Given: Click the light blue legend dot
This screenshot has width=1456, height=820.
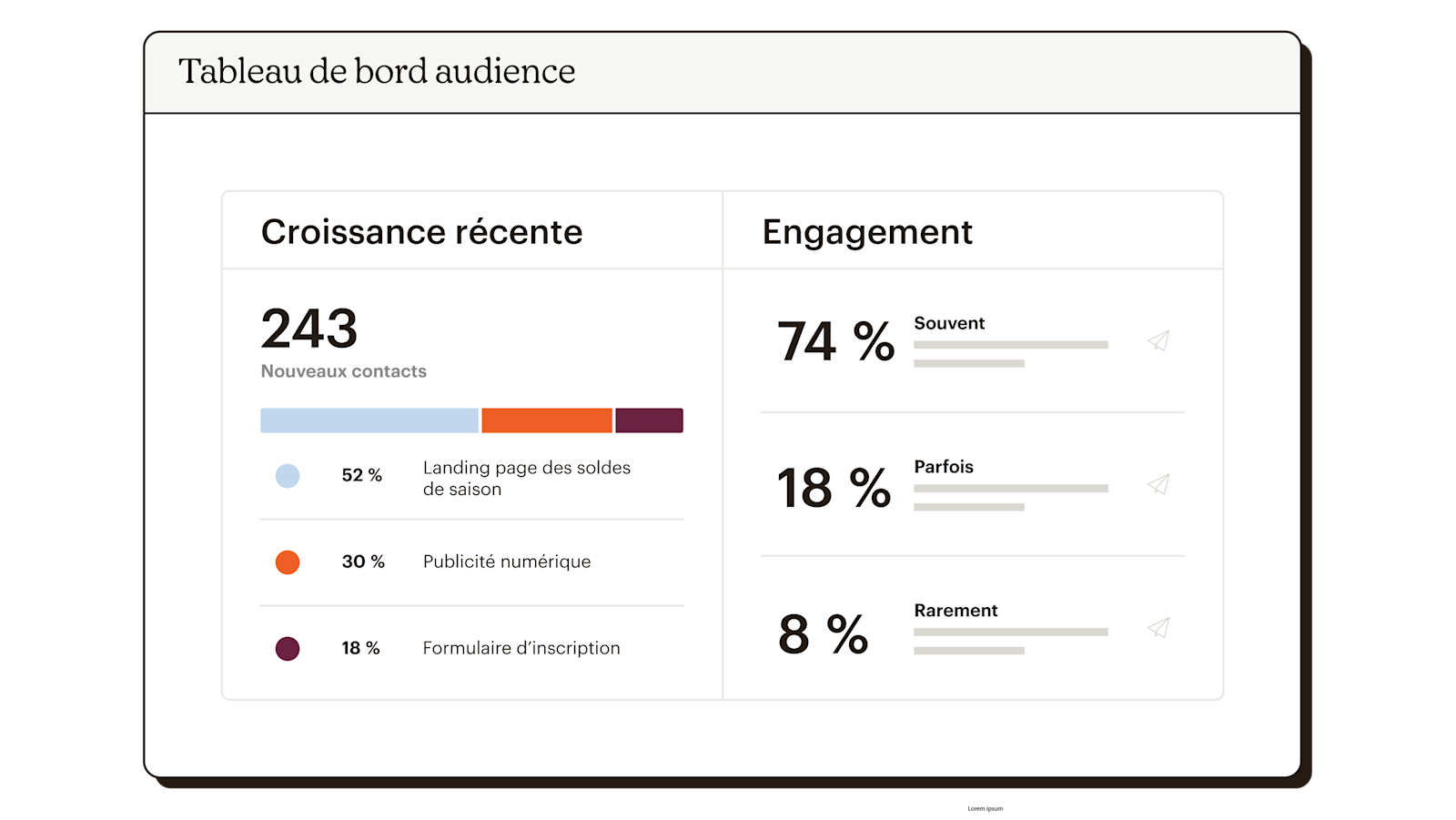Looking at the screenshot, I should coord(288,476).
